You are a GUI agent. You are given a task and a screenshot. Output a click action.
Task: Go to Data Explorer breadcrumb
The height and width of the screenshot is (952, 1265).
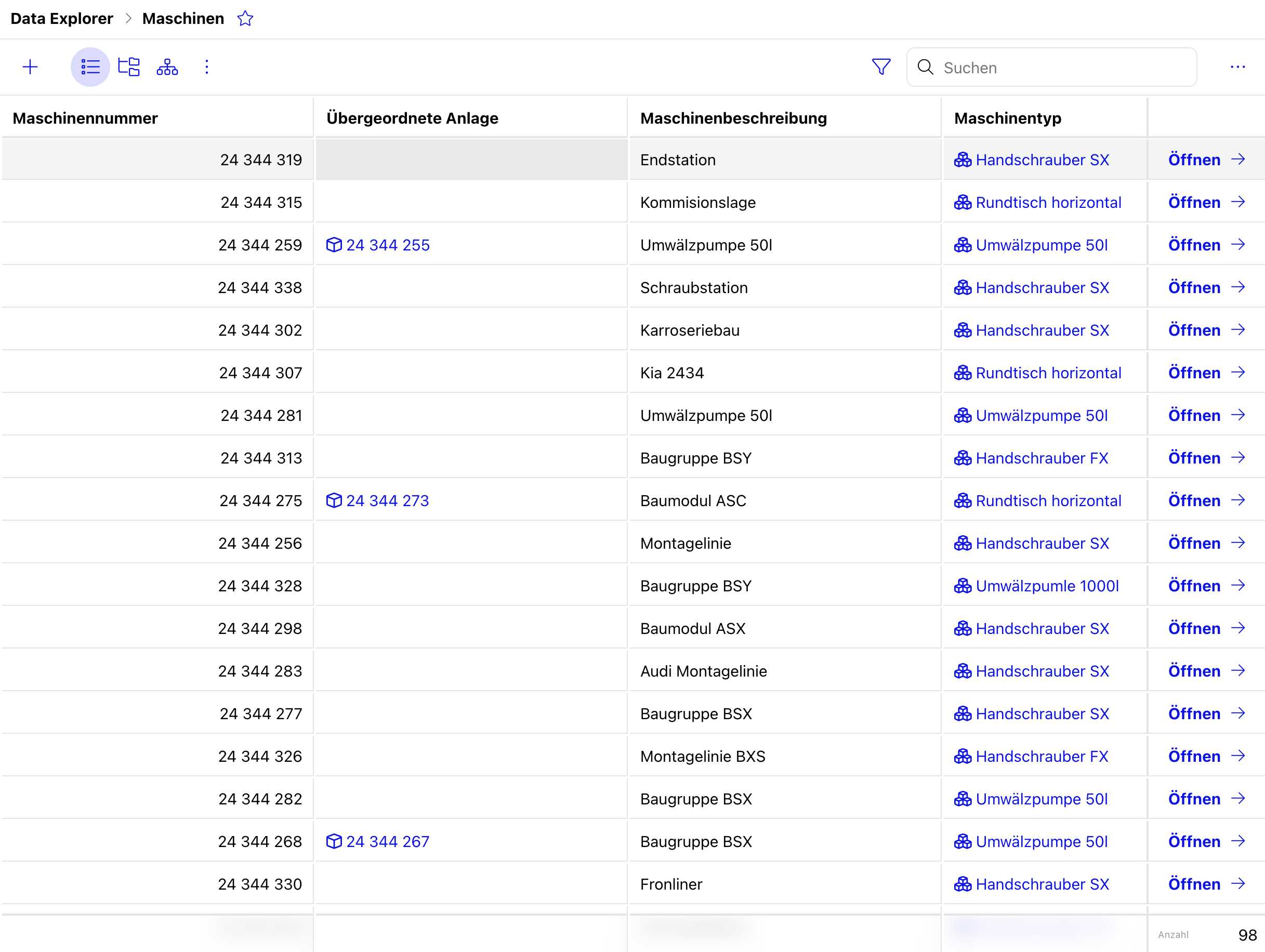[x=62, y=19]
